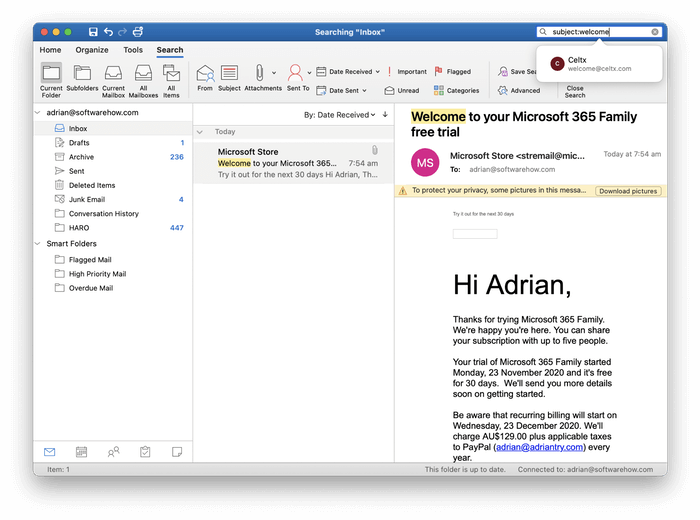This screenshot has height=520, width=700.
Task: Click recipient adrian@softwarehow.com in To field
Action: tap(512, 170)
